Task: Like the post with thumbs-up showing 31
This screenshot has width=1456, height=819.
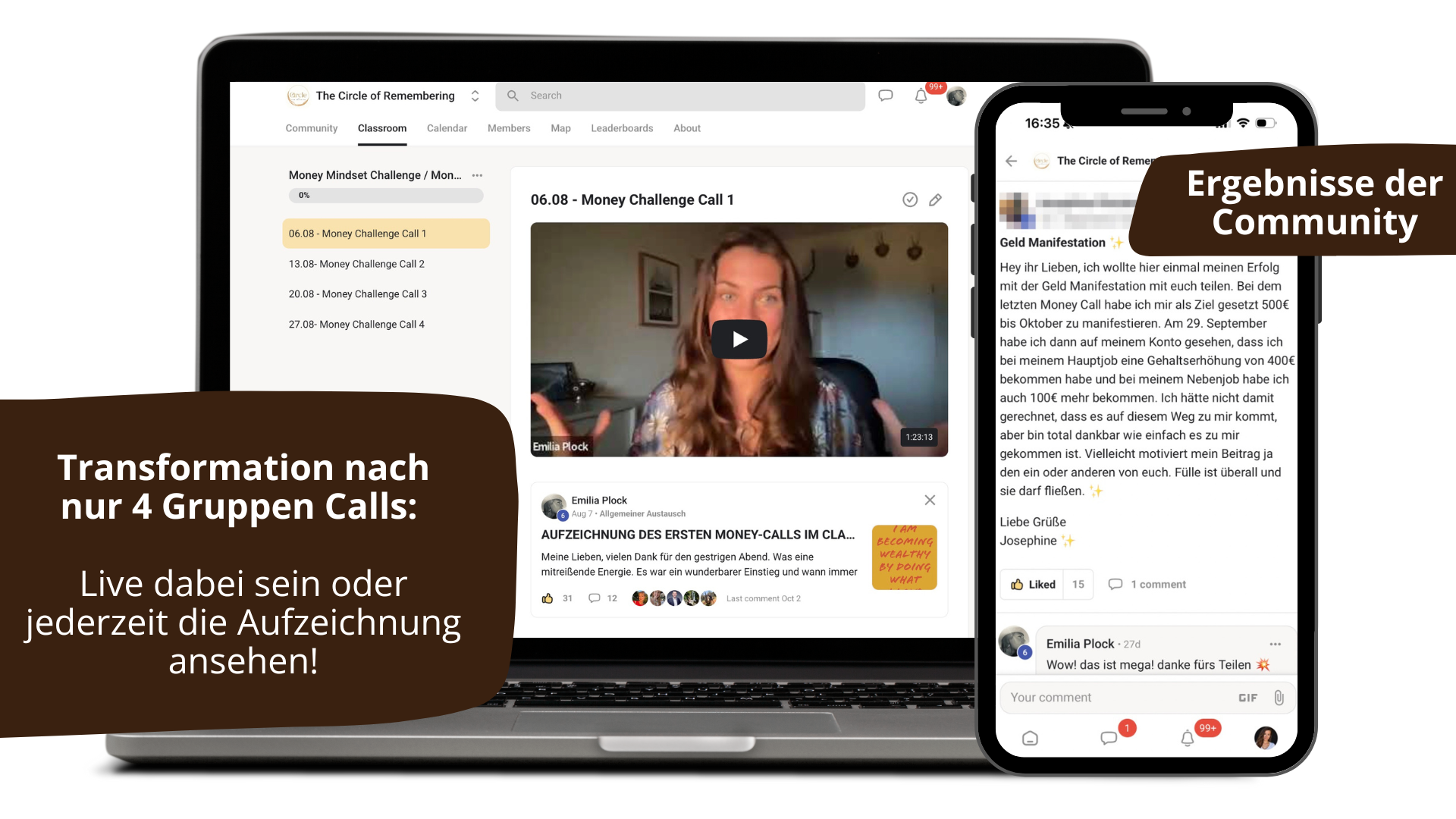Action: coord(548,598)
